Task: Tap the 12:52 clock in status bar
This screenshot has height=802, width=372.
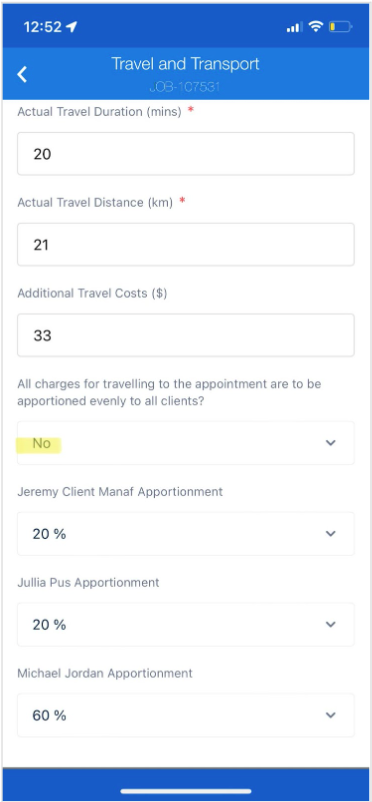Action: tap(42, 27)
